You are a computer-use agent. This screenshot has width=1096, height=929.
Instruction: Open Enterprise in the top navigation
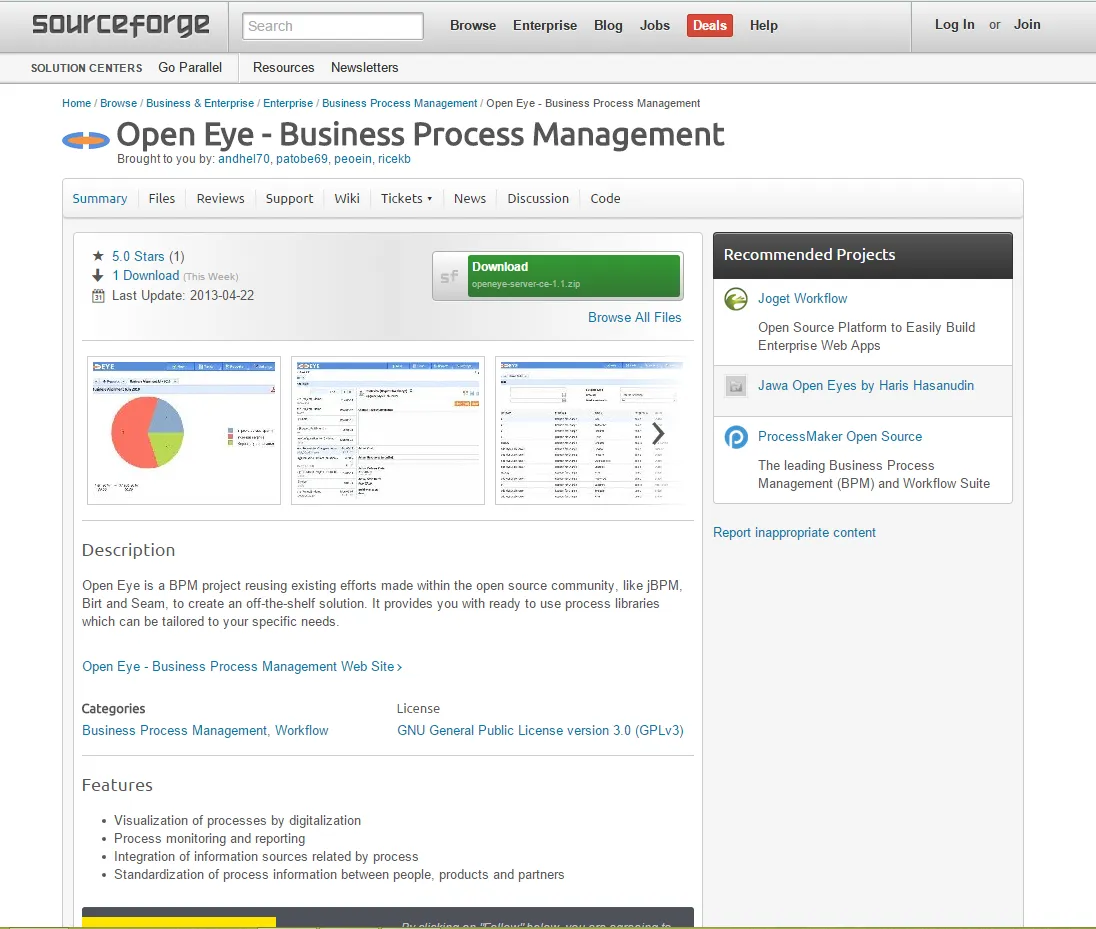[x=545, y=25]
